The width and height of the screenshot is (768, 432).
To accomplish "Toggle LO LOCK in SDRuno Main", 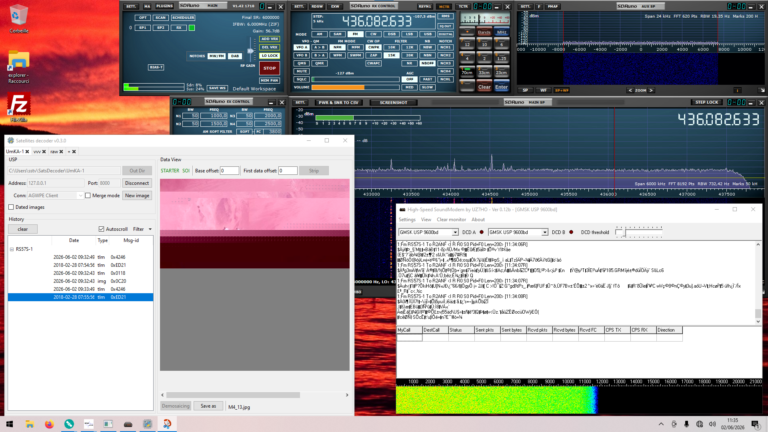I will click(269, 56).
